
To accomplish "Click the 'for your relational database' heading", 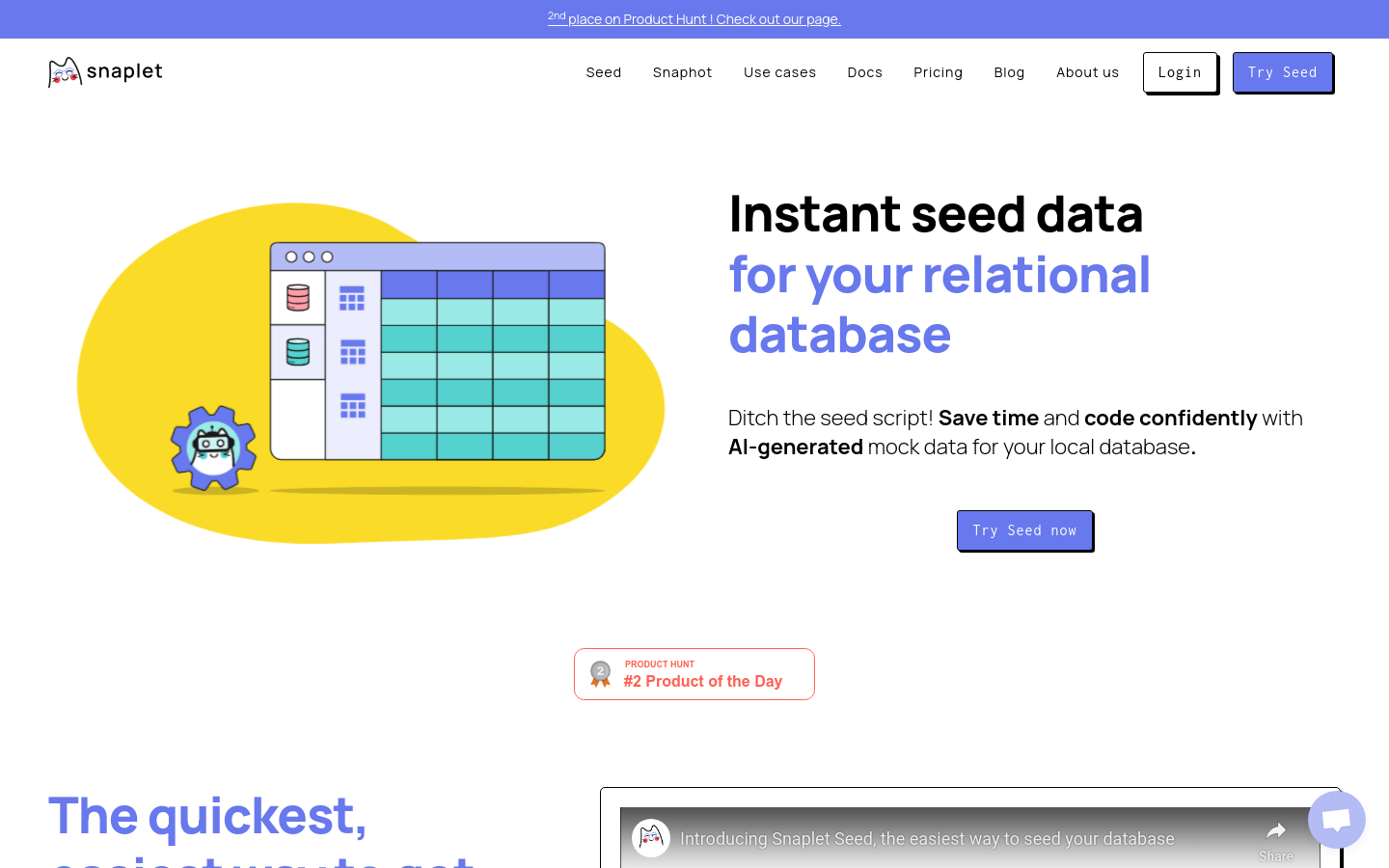I will tap(940, 305).
